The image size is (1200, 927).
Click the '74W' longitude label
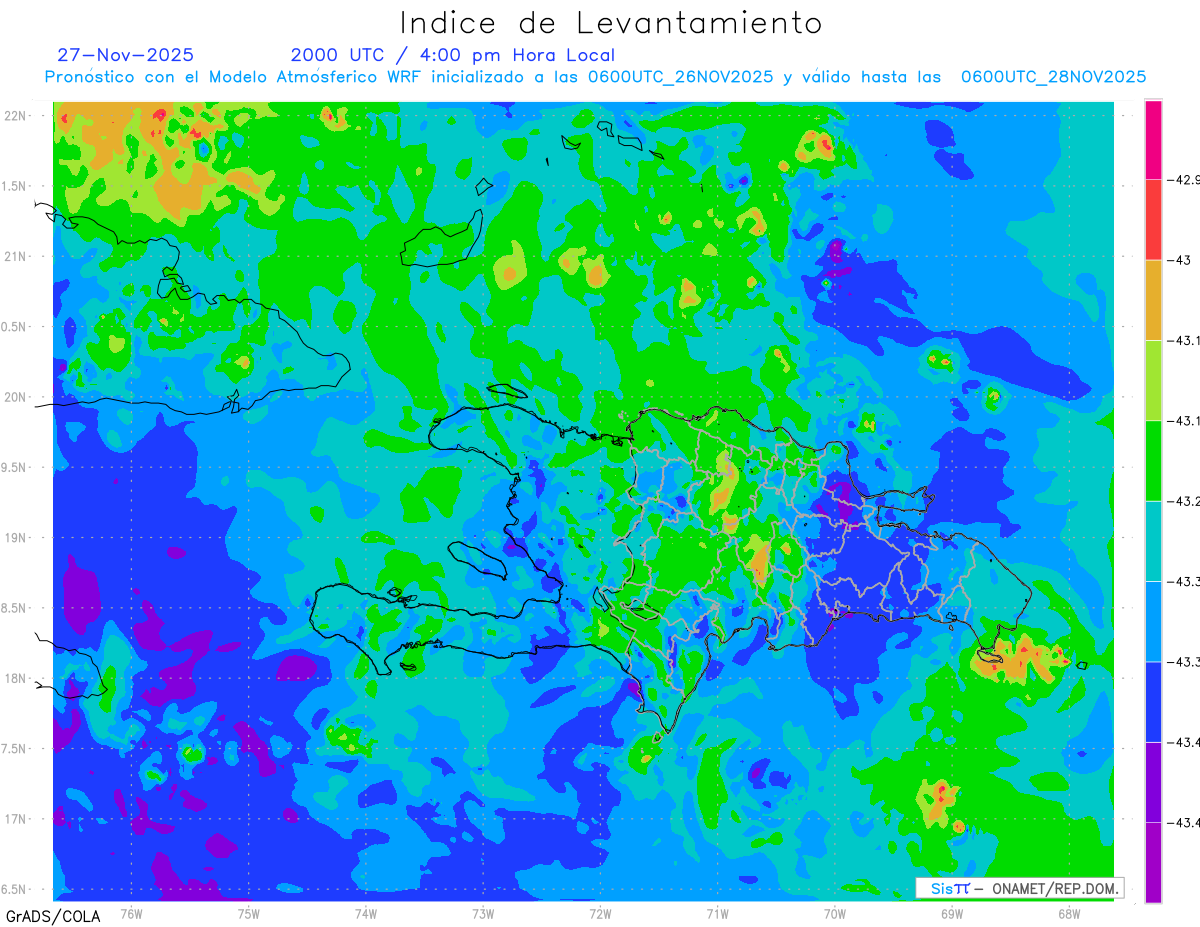[x=366, y=912]
